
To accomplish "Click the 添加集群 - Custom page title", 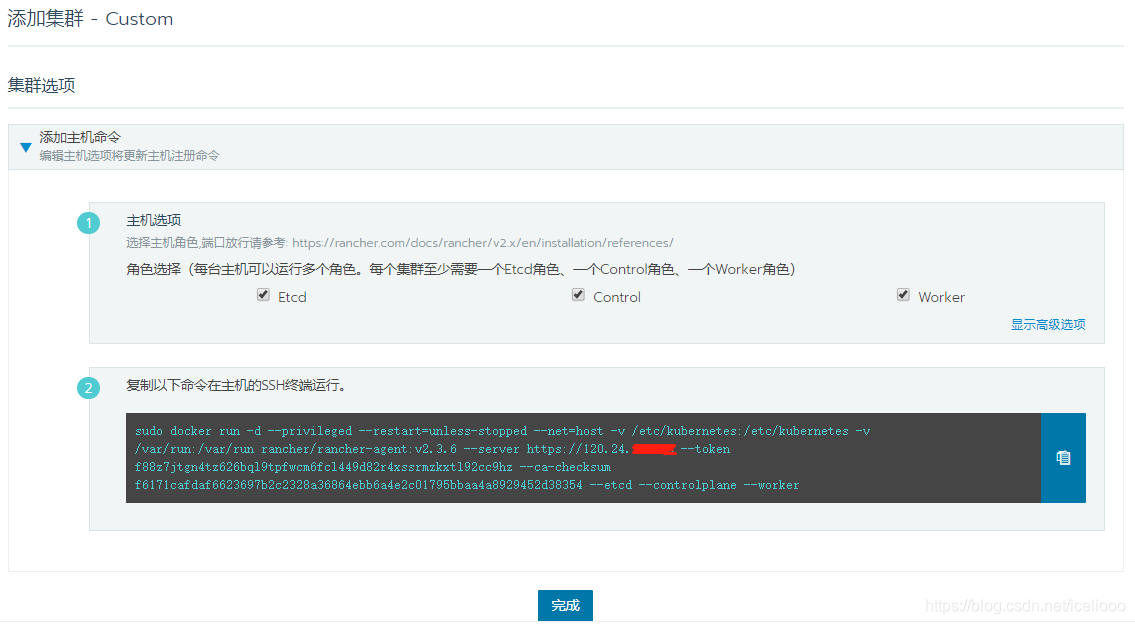I will (x=90, y=19).
